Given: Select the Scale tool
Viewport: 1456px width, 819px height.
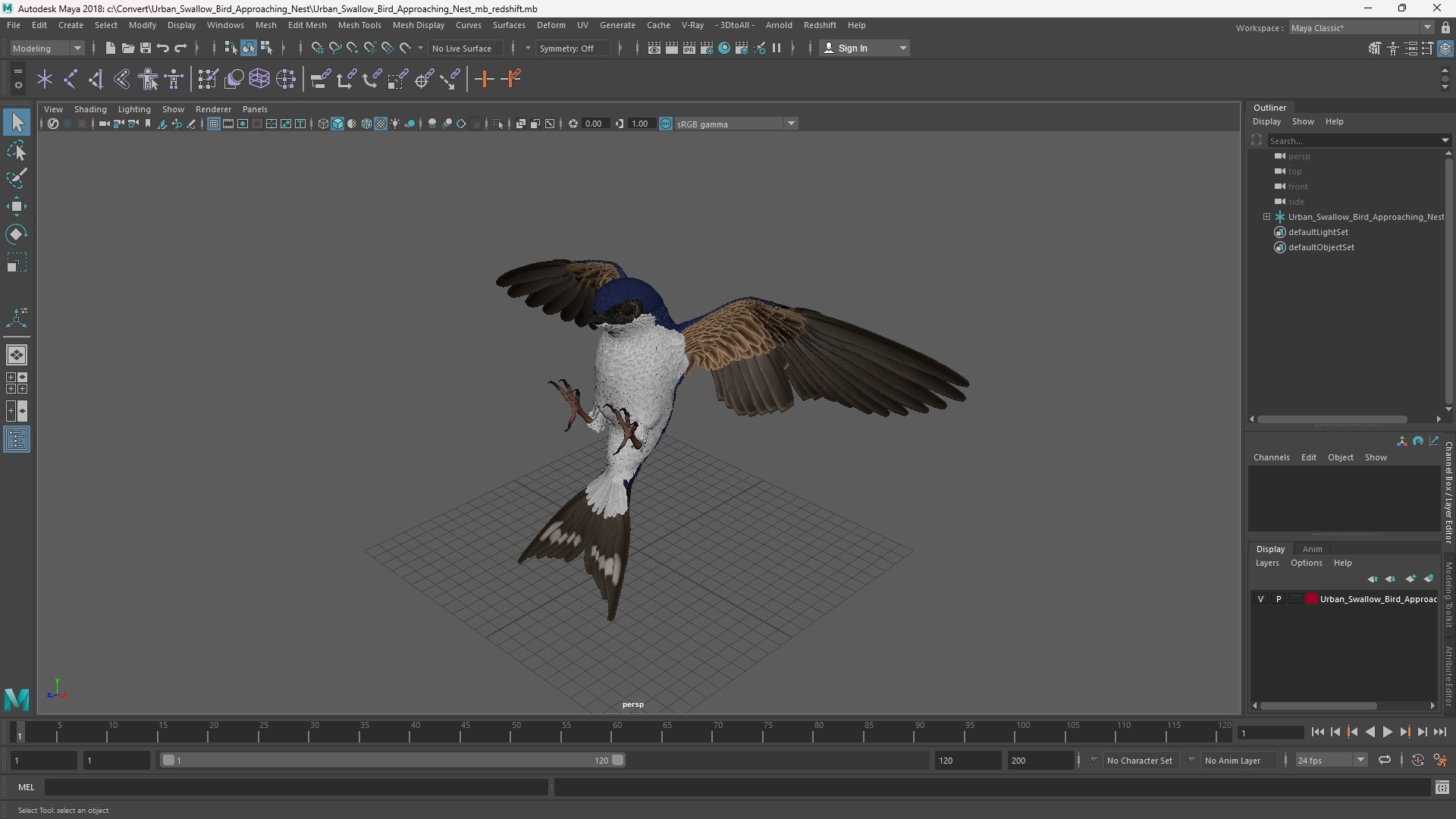Looking at the screenshot, I should [x=17, y=262].
